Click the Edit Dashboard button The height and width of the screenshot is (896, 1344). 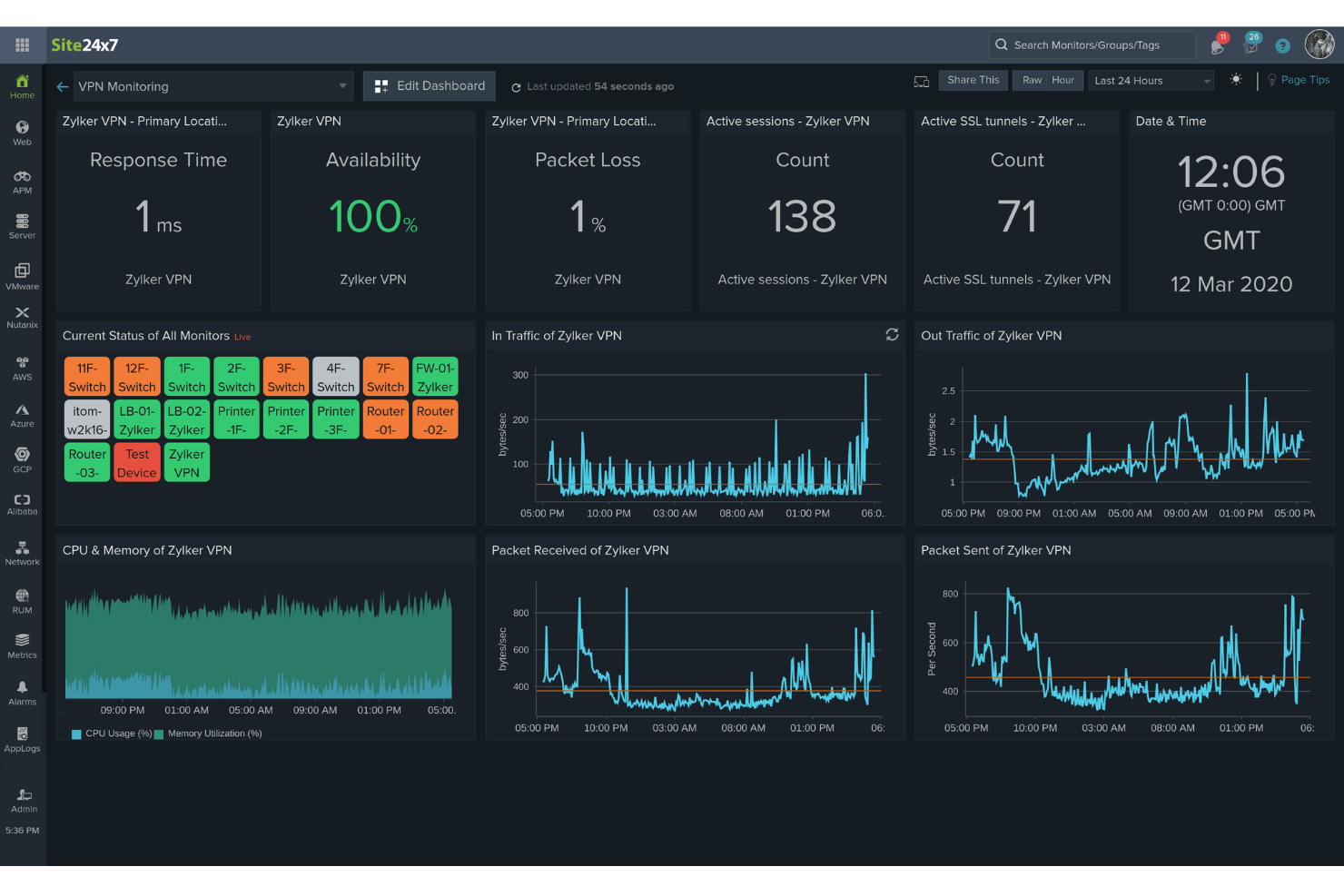(429, 85)
